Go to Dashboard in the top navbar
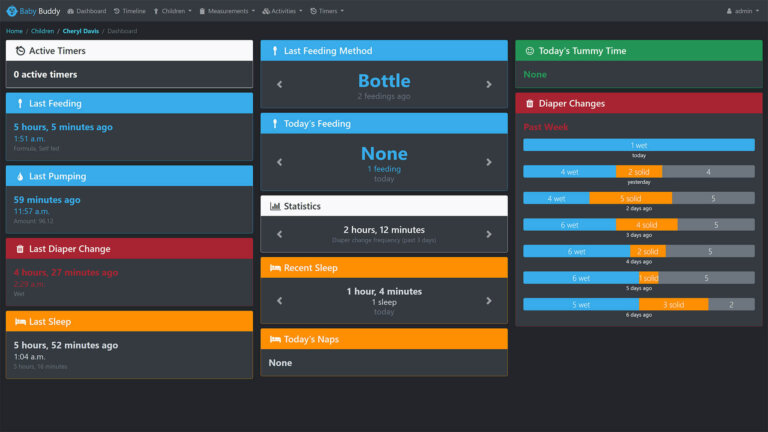 [x=87, y=11]
